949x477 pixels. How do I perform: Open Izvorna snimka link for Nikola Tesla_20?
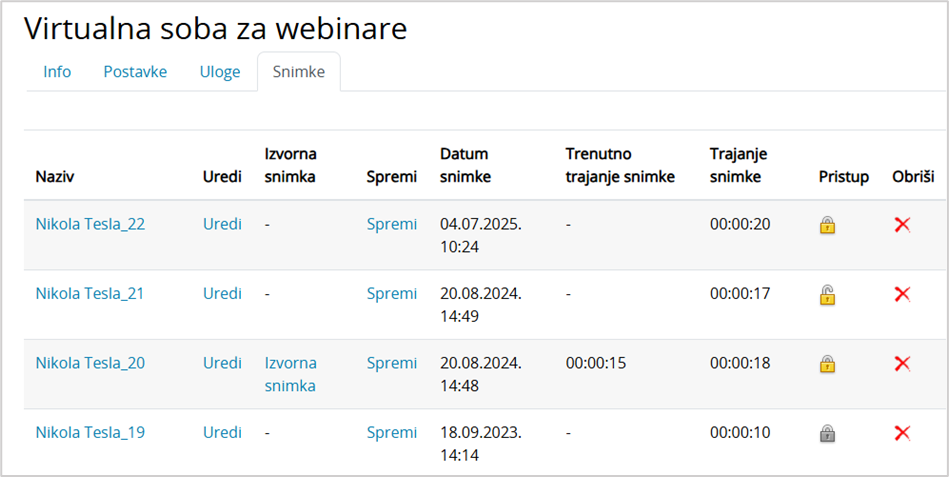click(x=291, y=374)
